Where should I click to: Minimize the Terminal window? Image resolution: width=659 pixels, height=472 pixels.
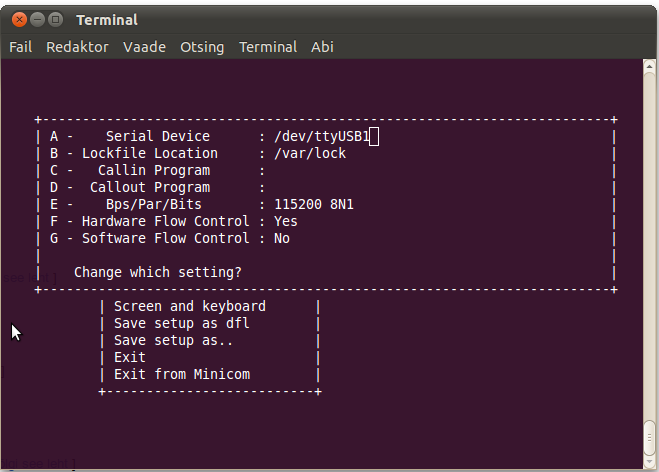36,19
